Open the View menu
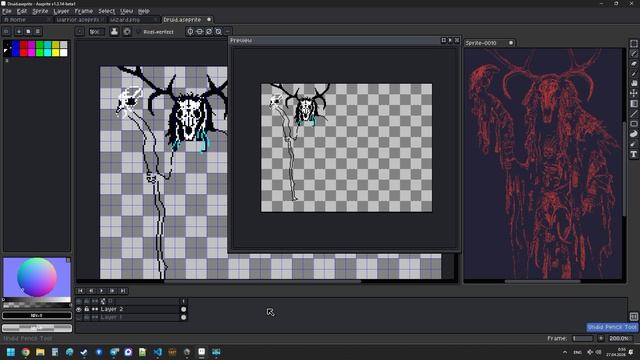The height and width of the screenshot is (360, 640). pos(126,11)
